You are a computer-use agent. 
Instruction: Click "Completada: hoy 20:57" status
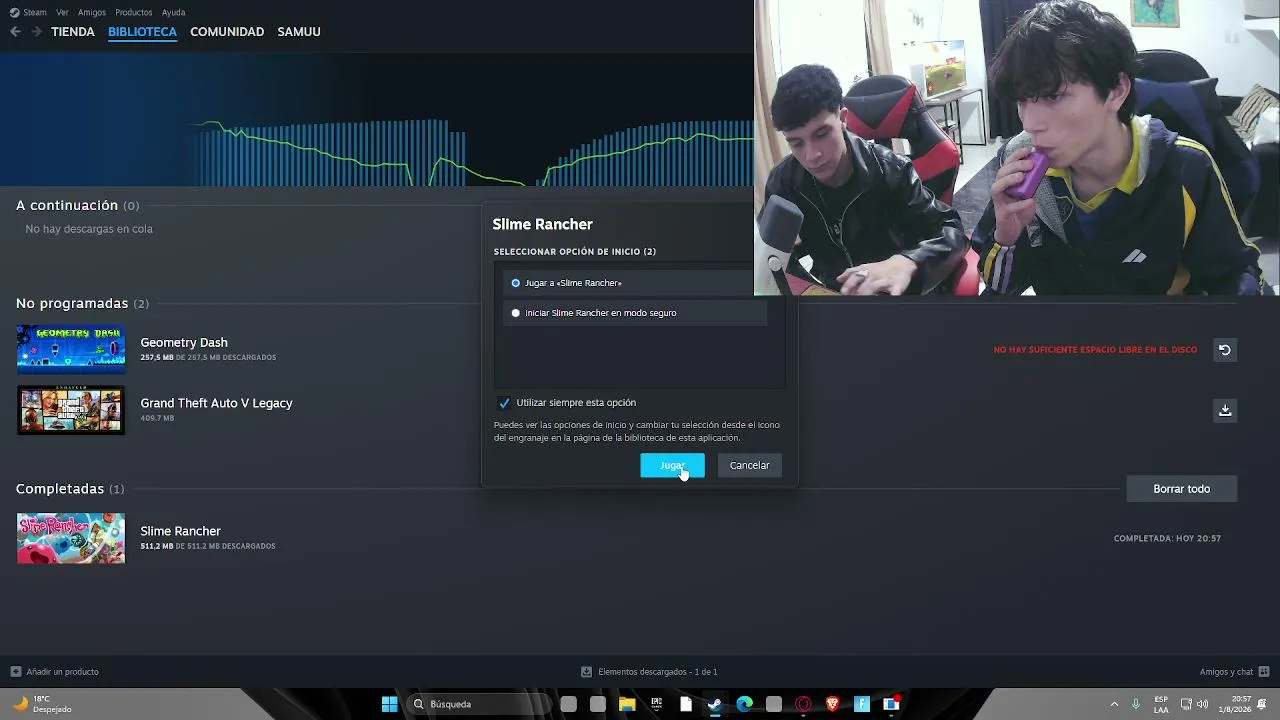(1167, 538)
